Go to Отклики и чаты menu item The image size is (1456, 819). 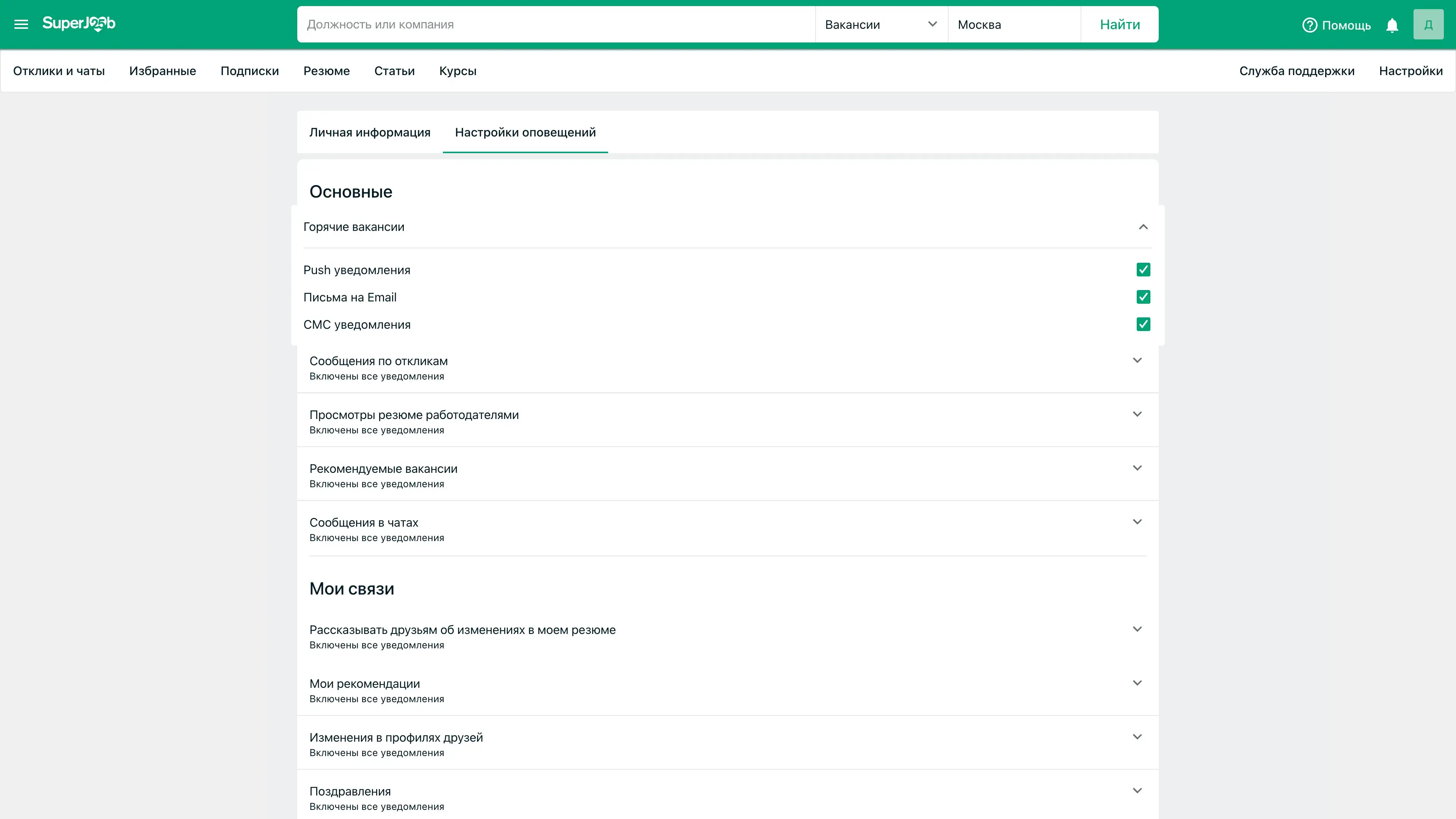[x=59, y=71]
